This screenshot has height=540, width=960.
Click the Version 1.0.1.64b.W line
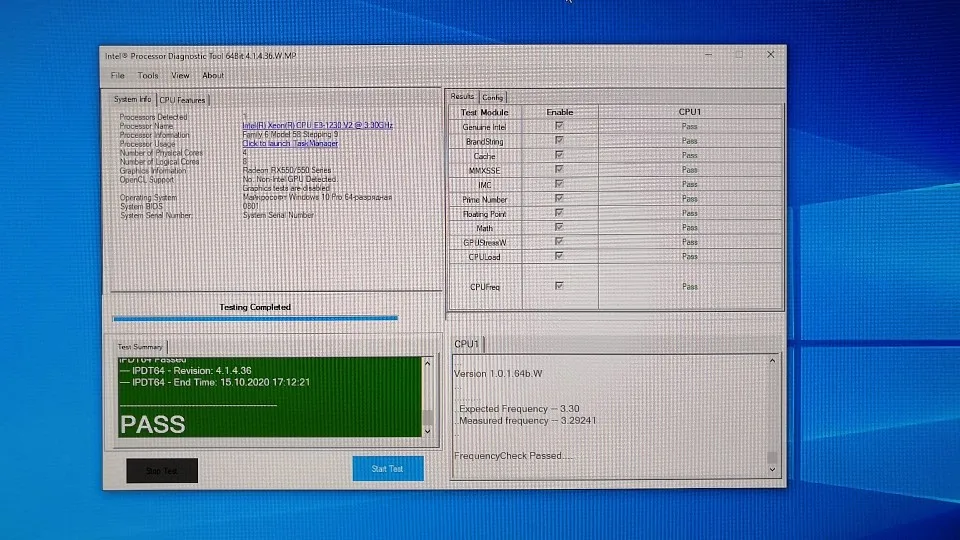pos(498,373)
